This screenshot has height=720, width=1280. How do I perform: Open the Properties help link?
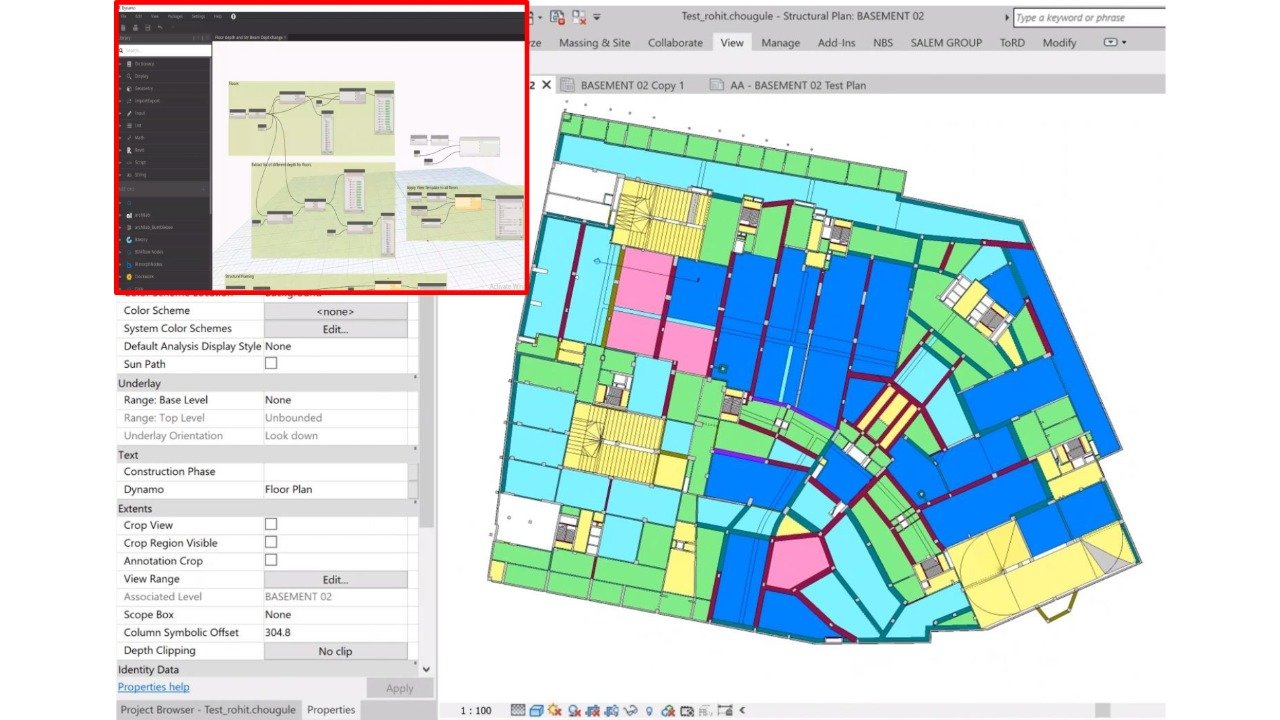pyautogui.click(x=153, y=687)
